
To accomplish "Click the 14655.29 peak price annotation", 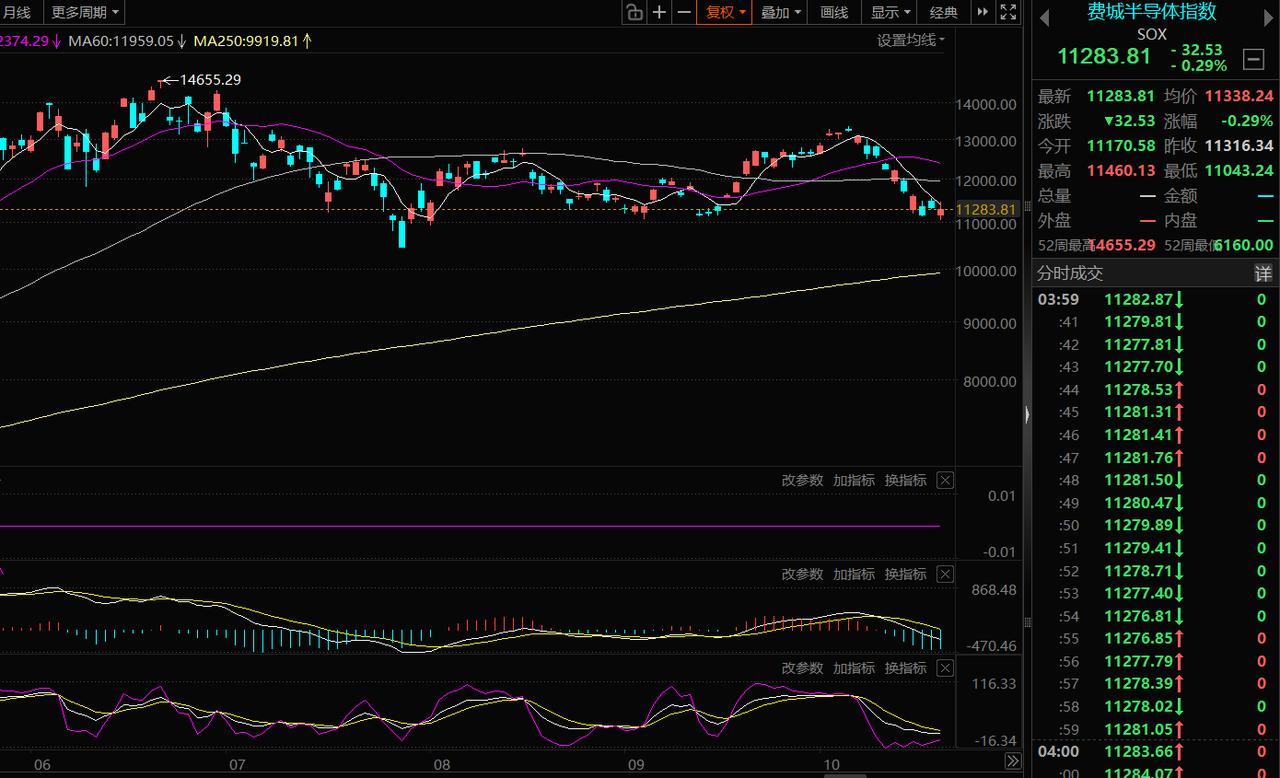I will (210, 80).
